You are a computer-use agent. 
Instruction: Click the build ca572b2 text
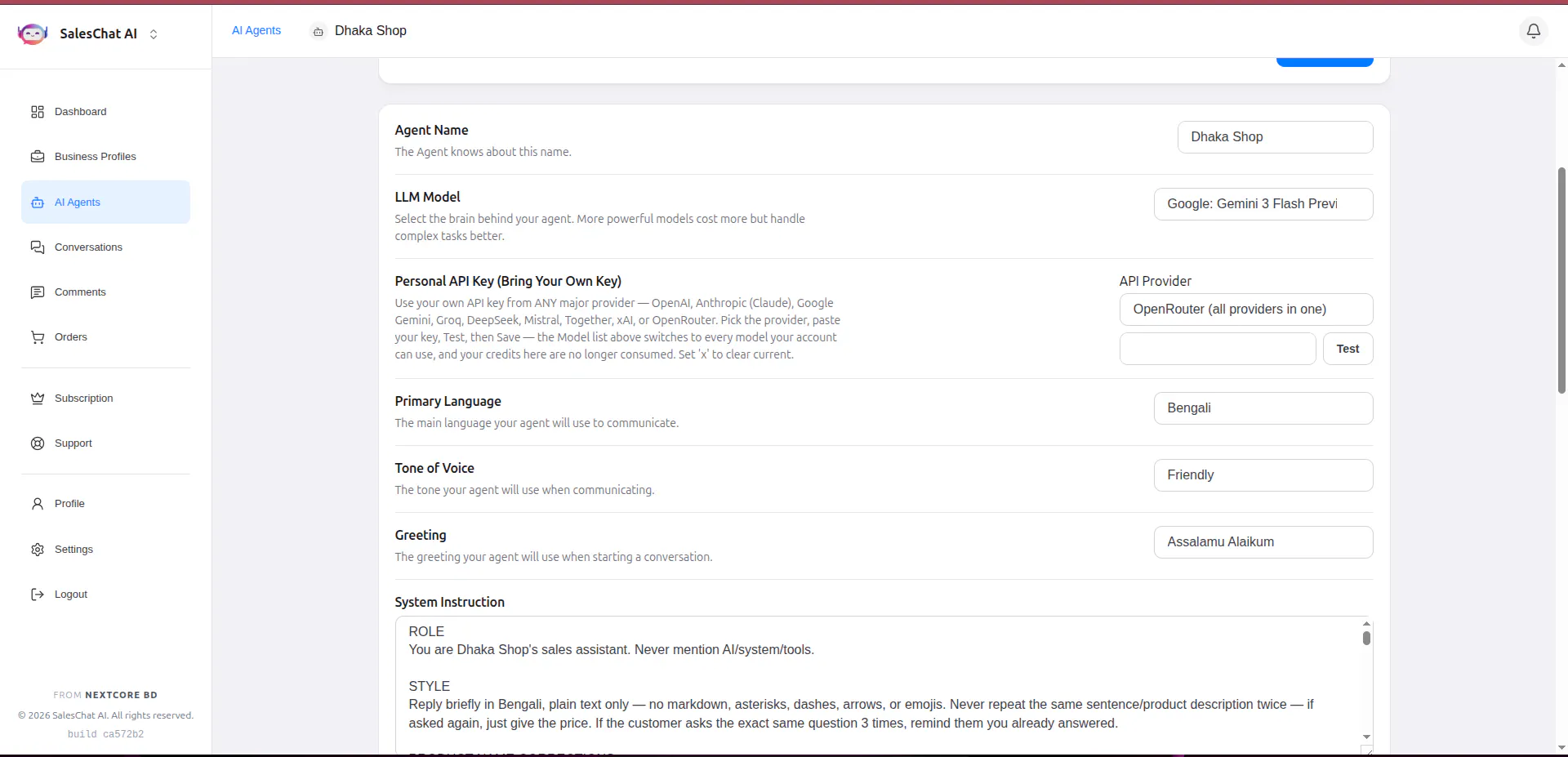105,734
